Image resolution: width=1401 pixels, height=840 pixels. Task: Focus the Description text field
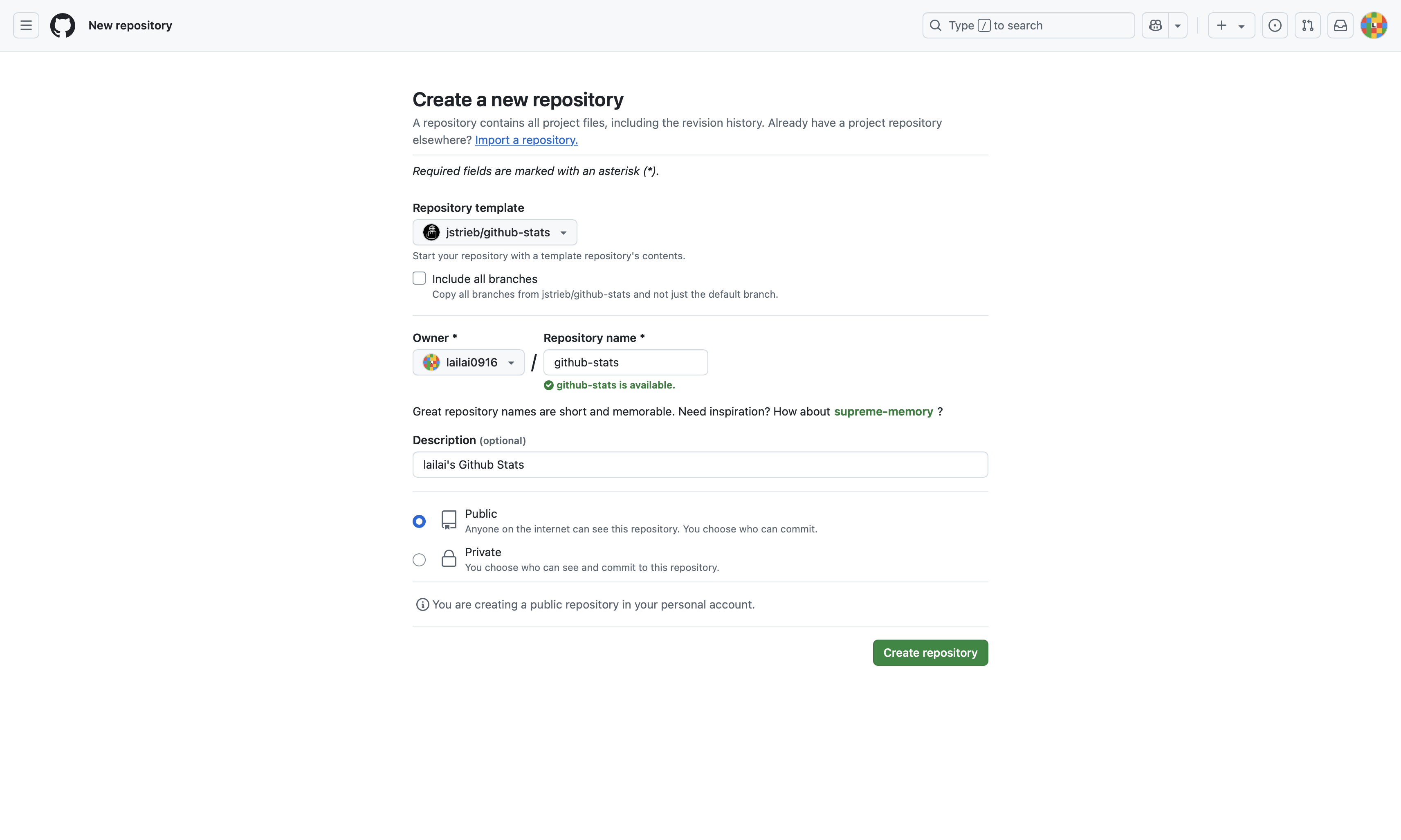click(700, 465)
